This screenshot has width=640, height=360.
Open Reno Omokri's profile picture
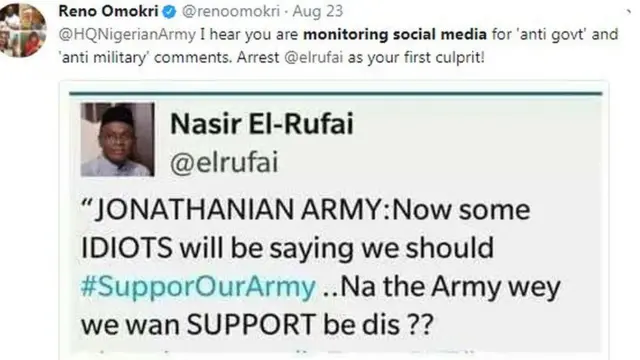click(x=23, y=30)
